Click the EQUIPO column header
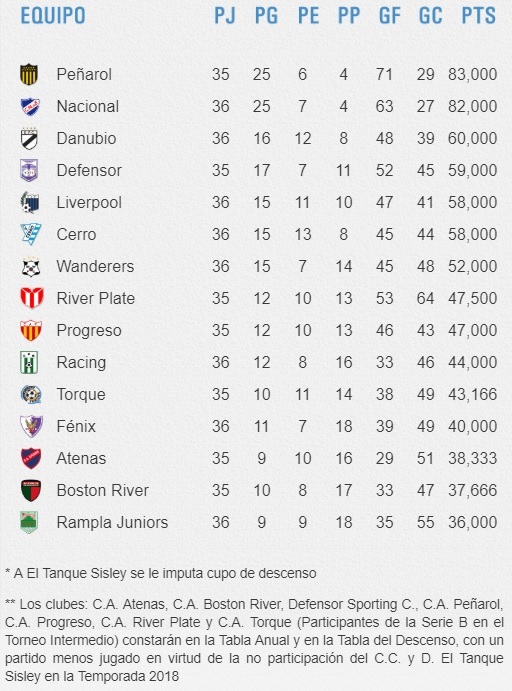Image resolution: width=512 pixels, height=691 pixels. pyautogui.click(x=53, y=16)
